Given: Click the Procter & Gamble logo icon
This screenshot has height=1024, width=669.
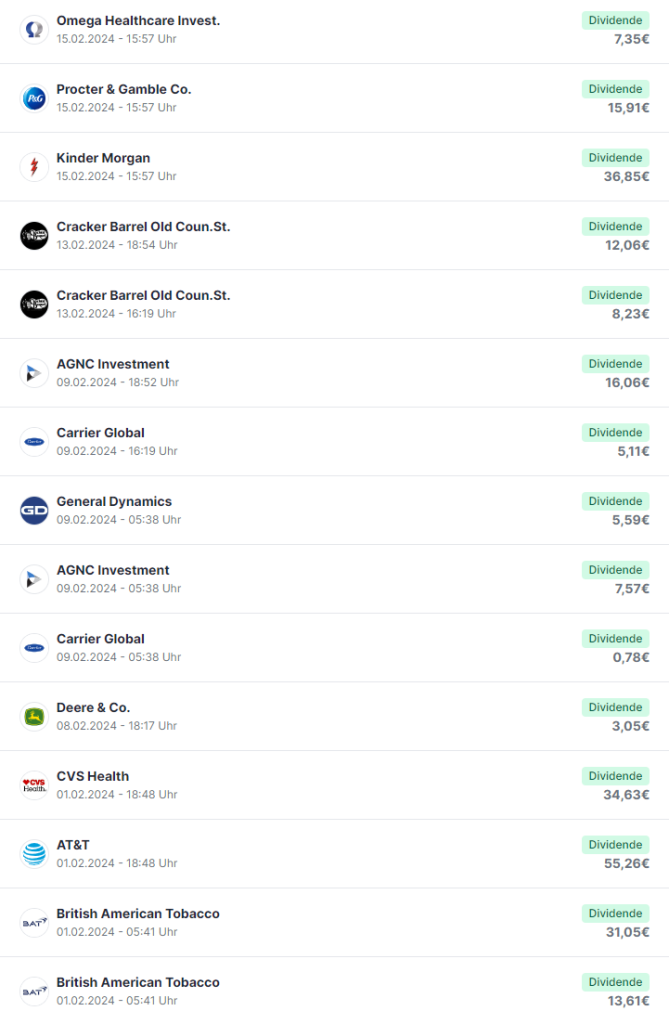Looking at the screenshot, I should [x=34, y=99].
